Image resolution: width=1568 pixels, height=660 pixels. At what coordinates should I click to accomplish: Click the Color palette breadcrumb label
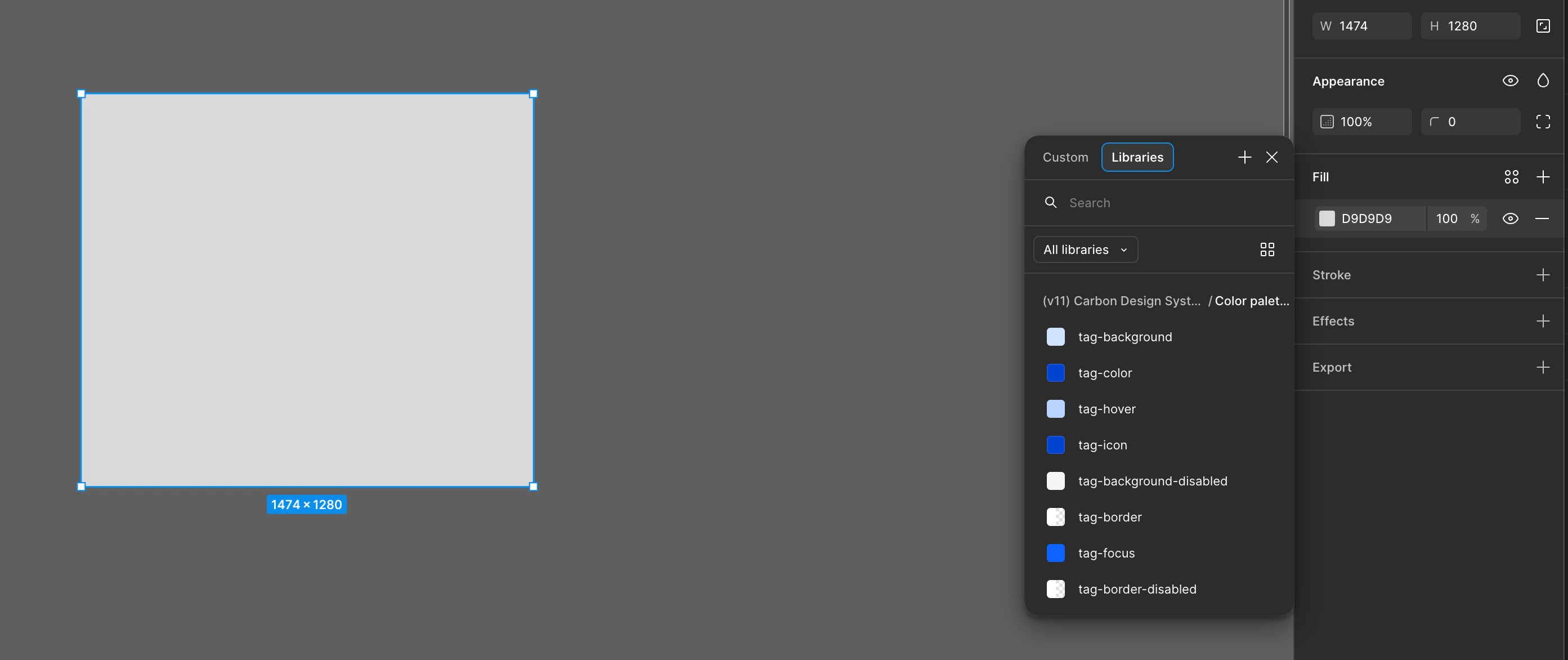[x=1252, y=301]
